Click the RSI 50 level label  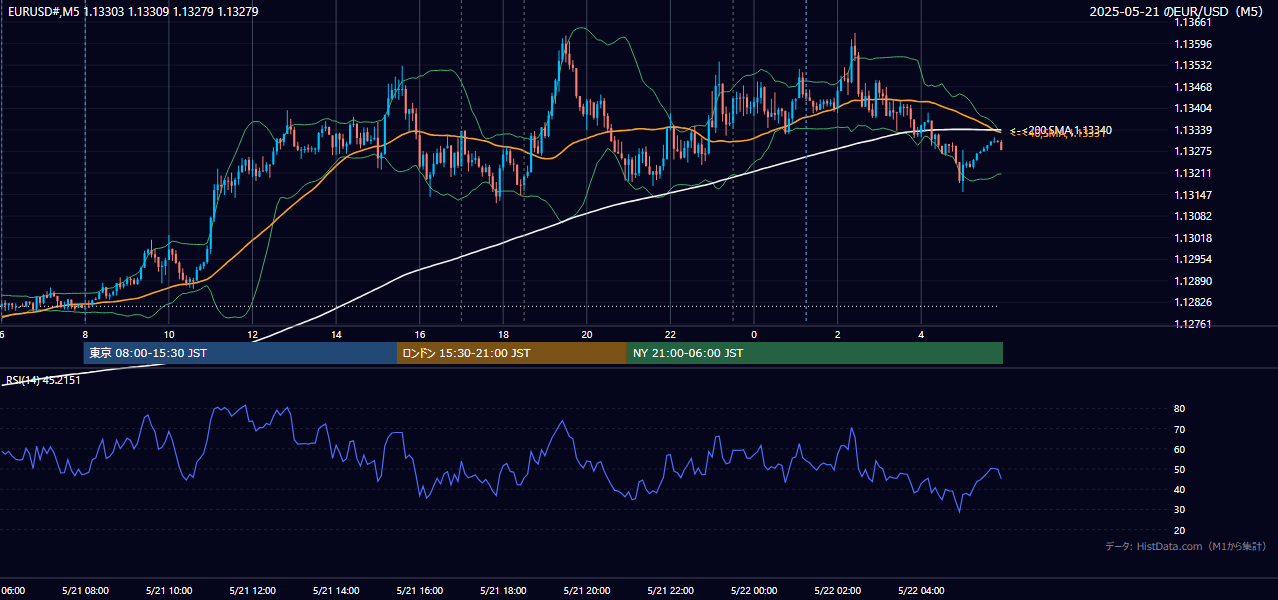pos(1179,469)
